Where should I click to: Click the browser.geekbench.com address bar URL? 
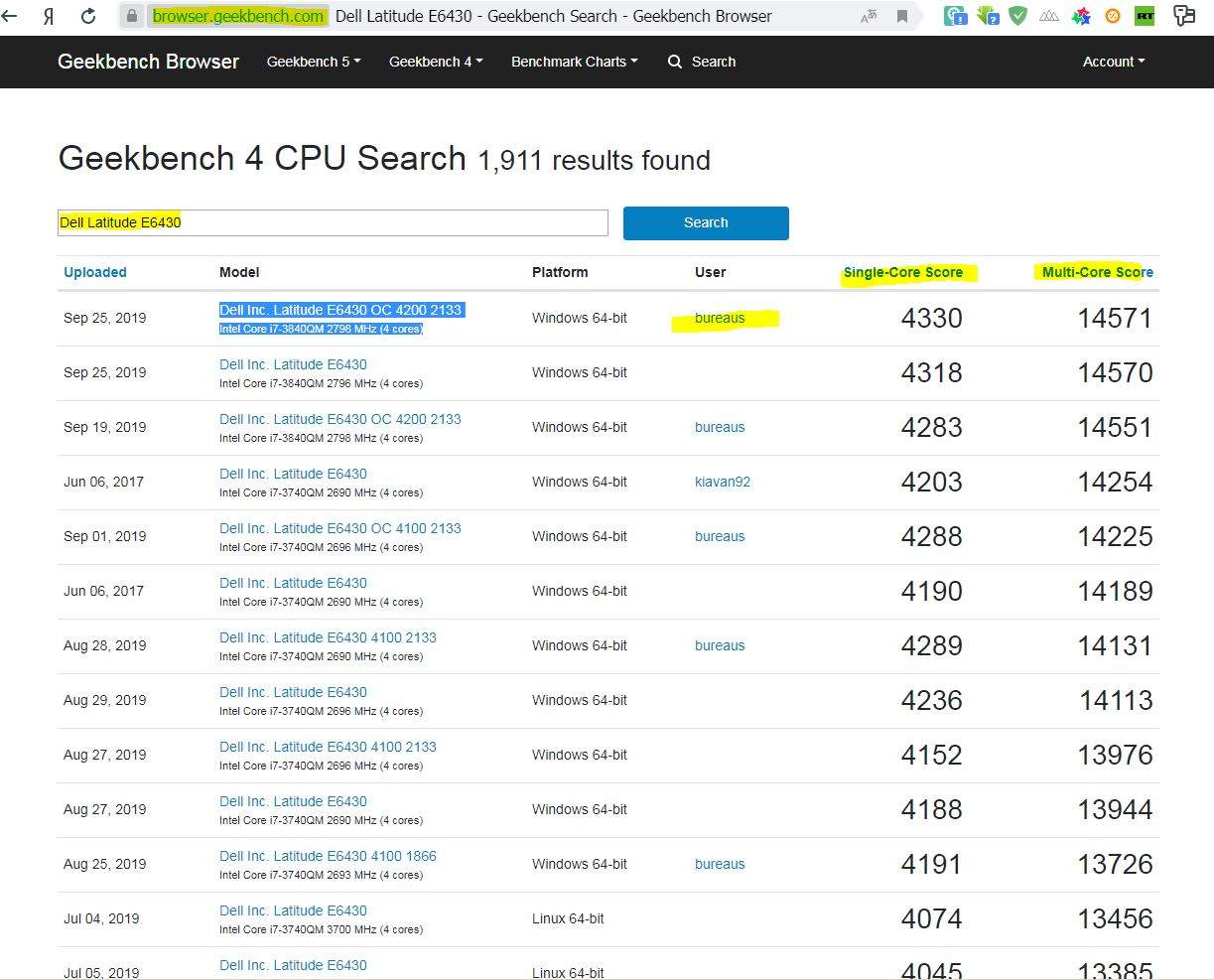(x=238, y=16)
